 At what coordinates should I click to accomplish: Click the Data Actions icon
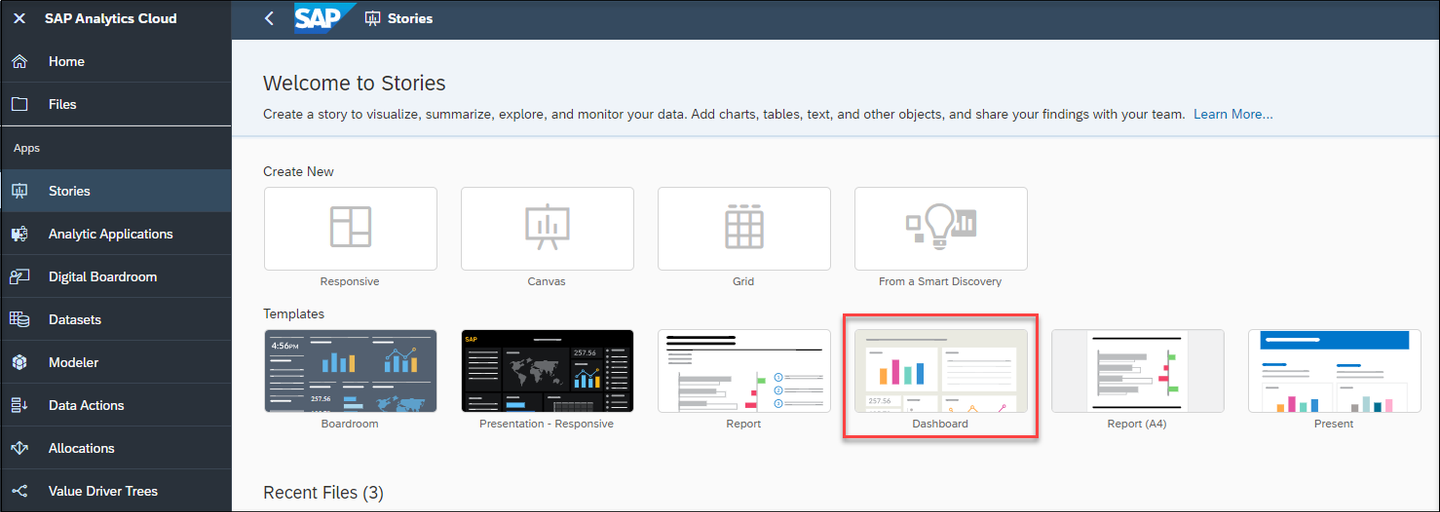(19, 405)
